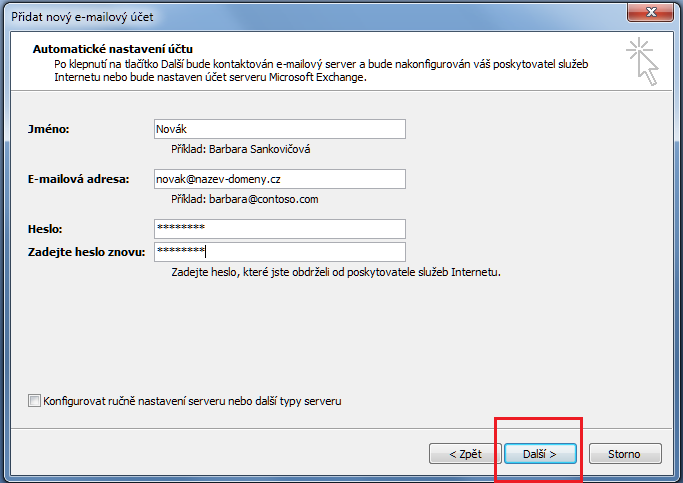Enable Konfigurovat ručně nastavení serveru checkbox
The height and width of the screenshot is (483, 683).
point(35,401)
